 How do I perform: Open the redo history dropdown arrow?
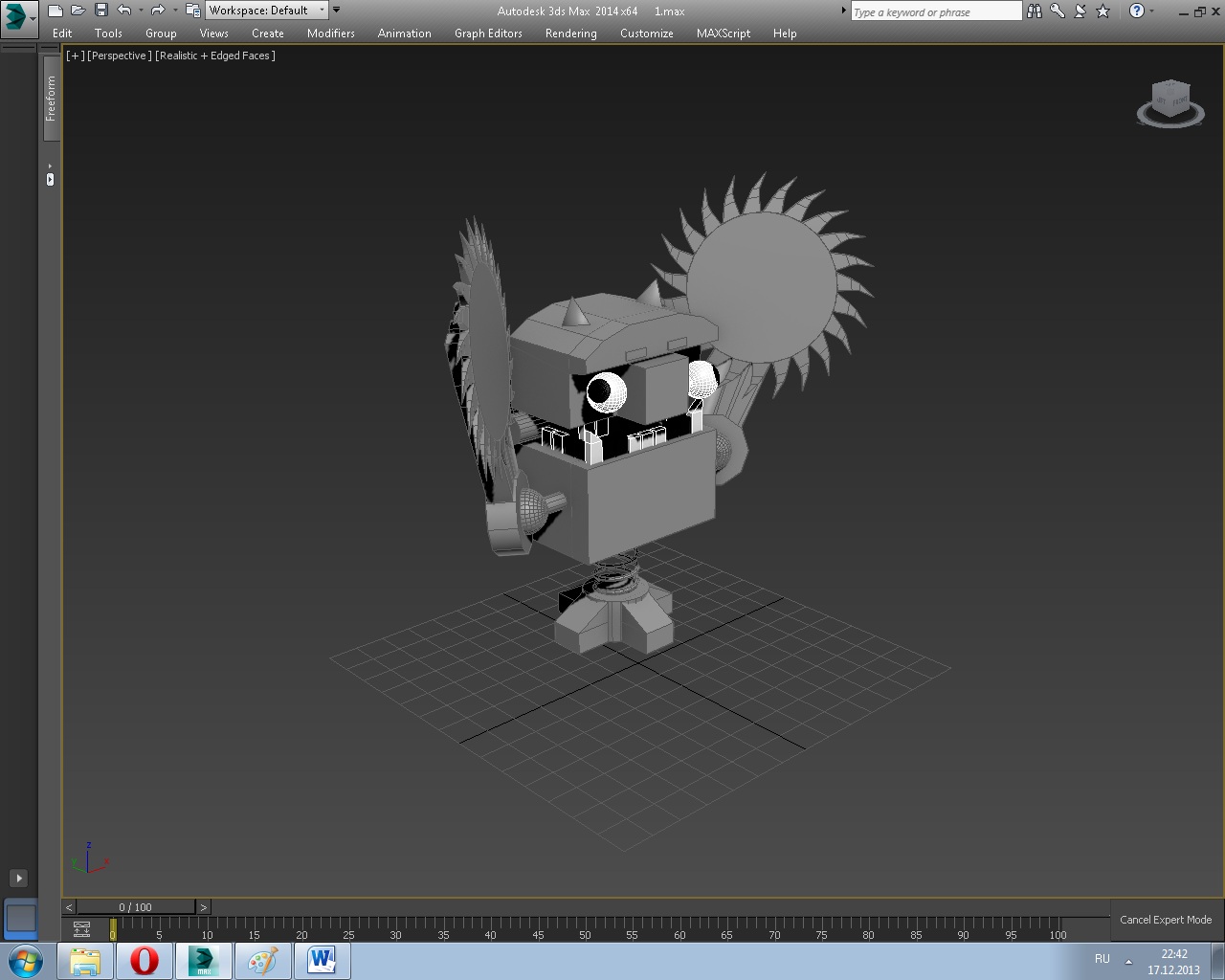175,11
